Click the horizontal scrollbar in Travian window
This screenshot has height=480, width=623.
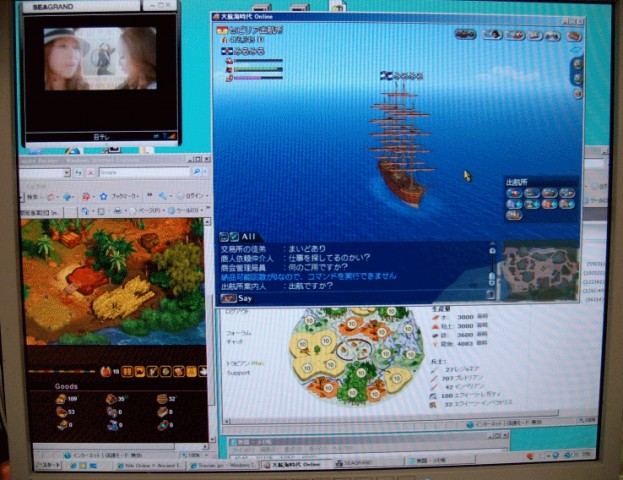click(x=391, y=418)
